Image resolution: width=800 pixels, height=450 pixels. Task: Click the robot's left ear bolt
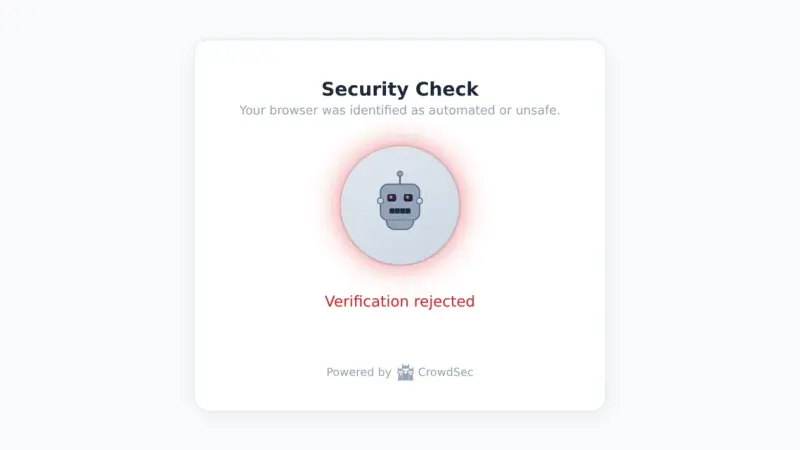tap(380, 201)
